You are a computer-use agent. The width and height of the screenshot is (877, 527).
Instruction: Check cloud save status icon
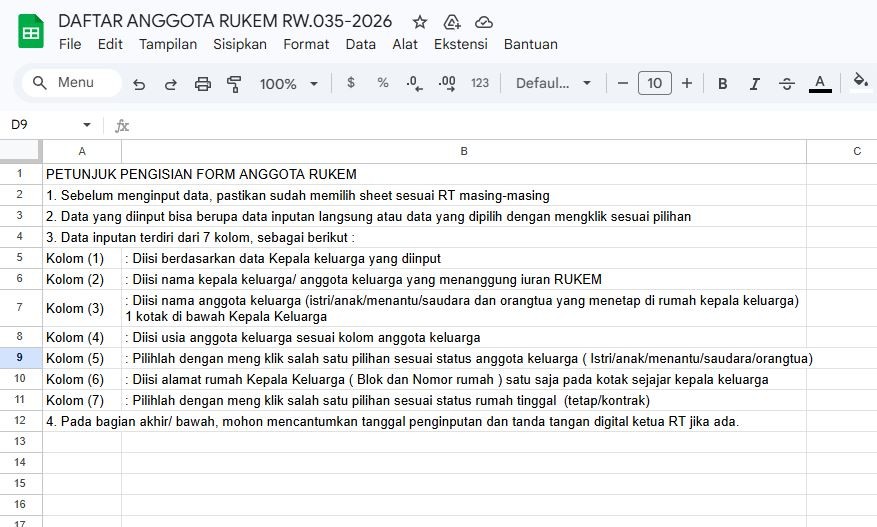(x=484, y=22)
